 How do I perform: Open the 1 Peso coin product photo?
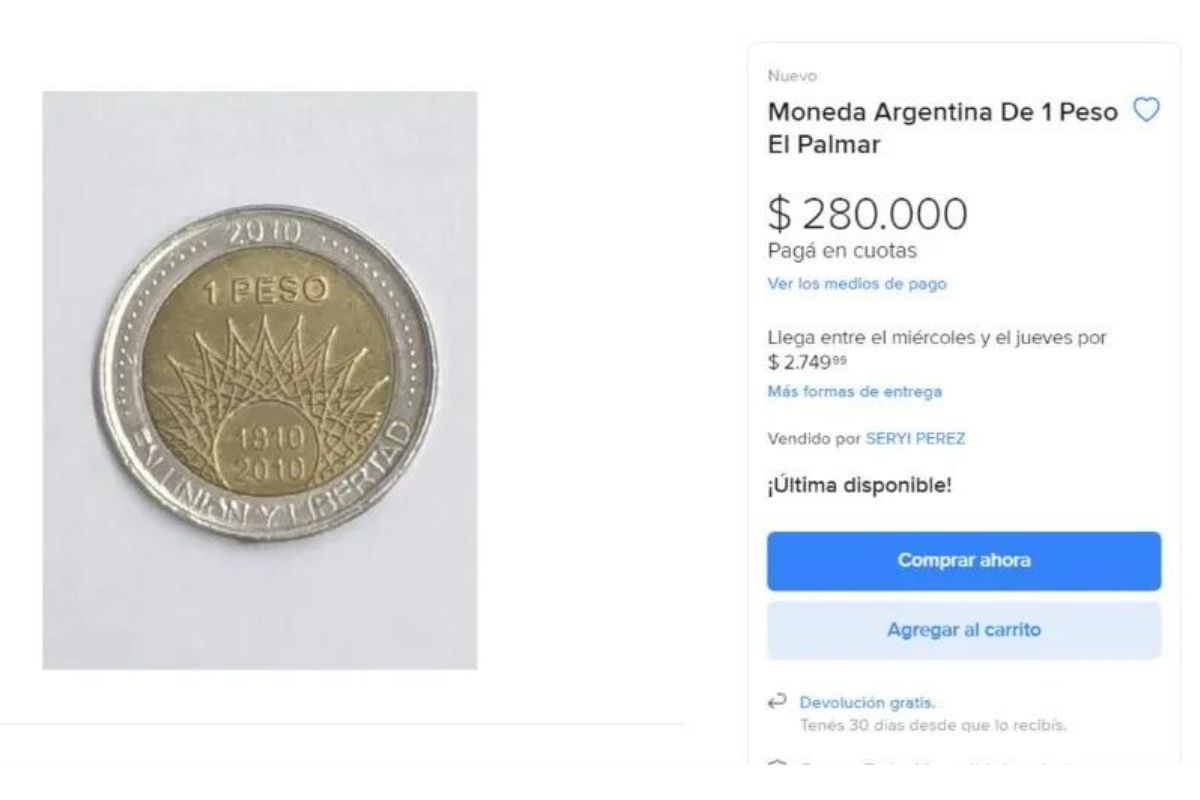tap(260, 380)
